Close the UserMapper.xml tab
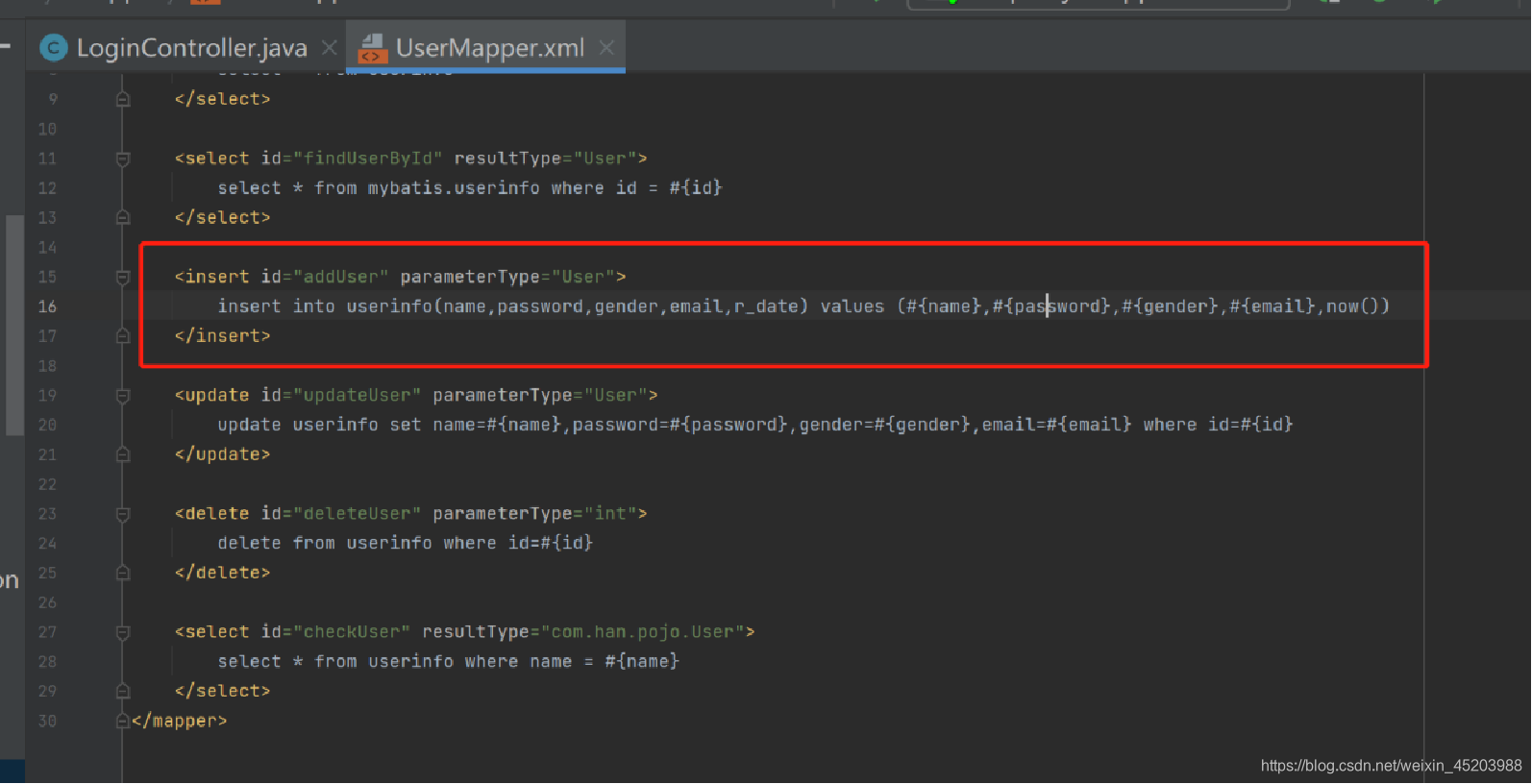The height and width of the screenshot is (784, 1532). (606, 47)
